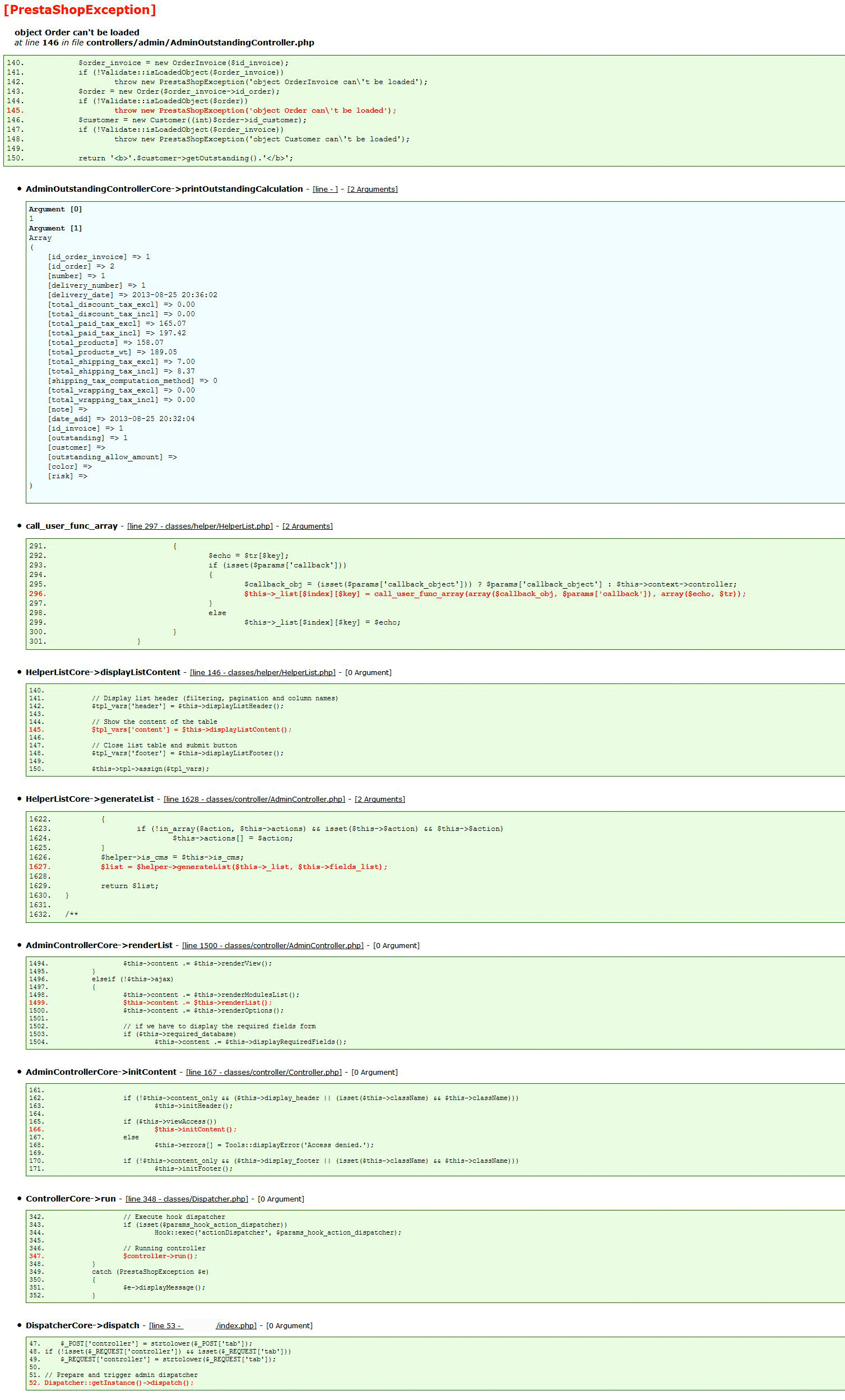Click file path controllers/admin/AdminOutstandingController.php
The image size is (845, 1400).
click(x=200, y=43)
